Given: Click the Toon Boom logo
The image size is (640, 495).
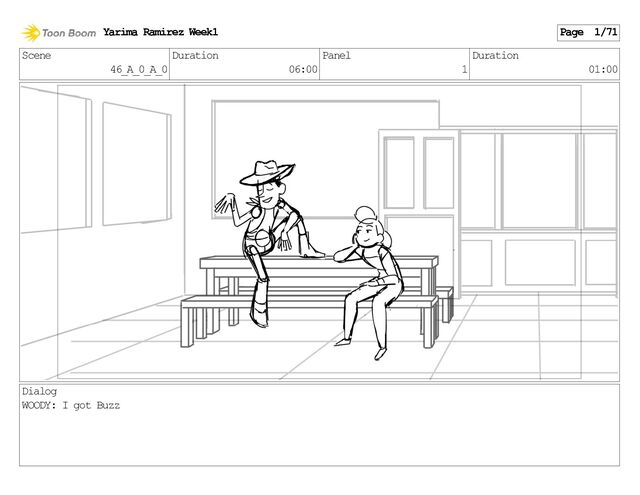Looking at the screenshot, I should 59,33.
